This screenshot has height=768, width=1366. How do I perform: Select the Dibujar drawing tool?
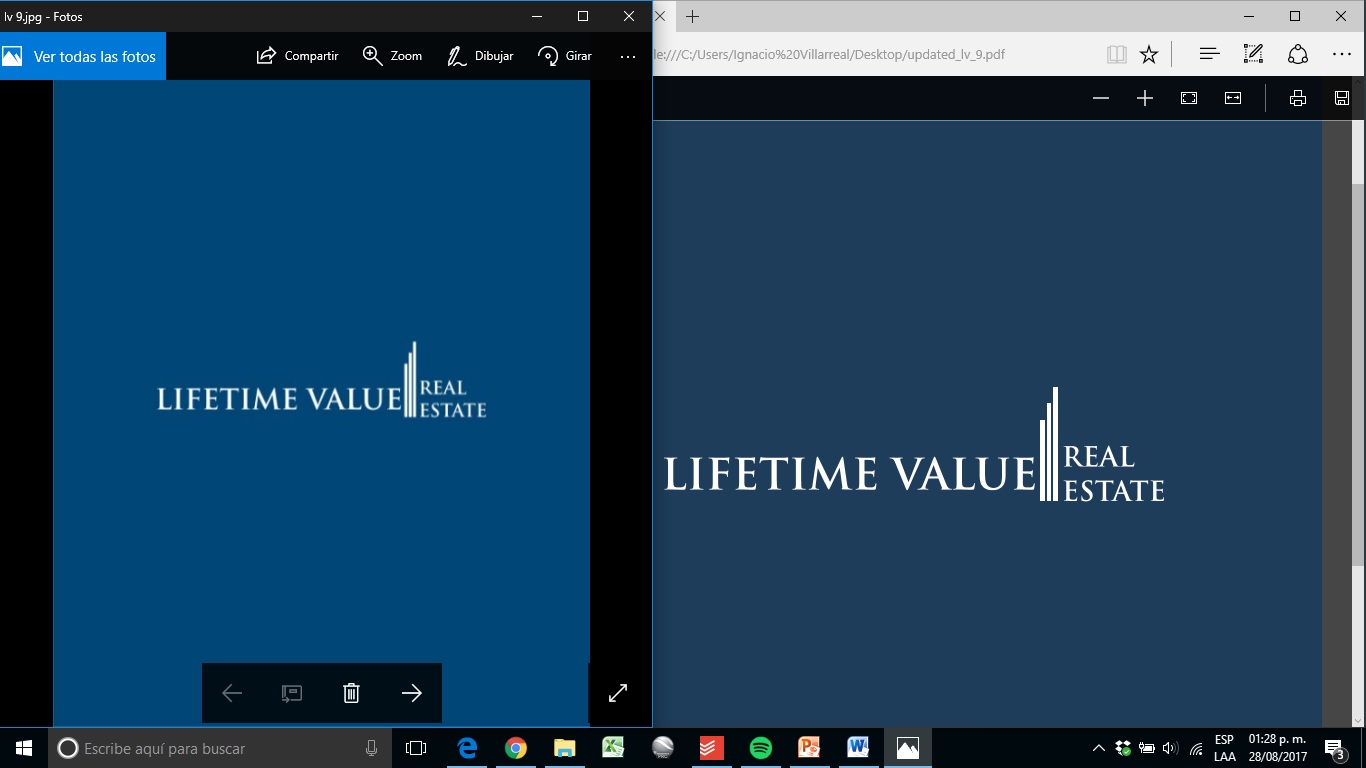click(480, 56)
